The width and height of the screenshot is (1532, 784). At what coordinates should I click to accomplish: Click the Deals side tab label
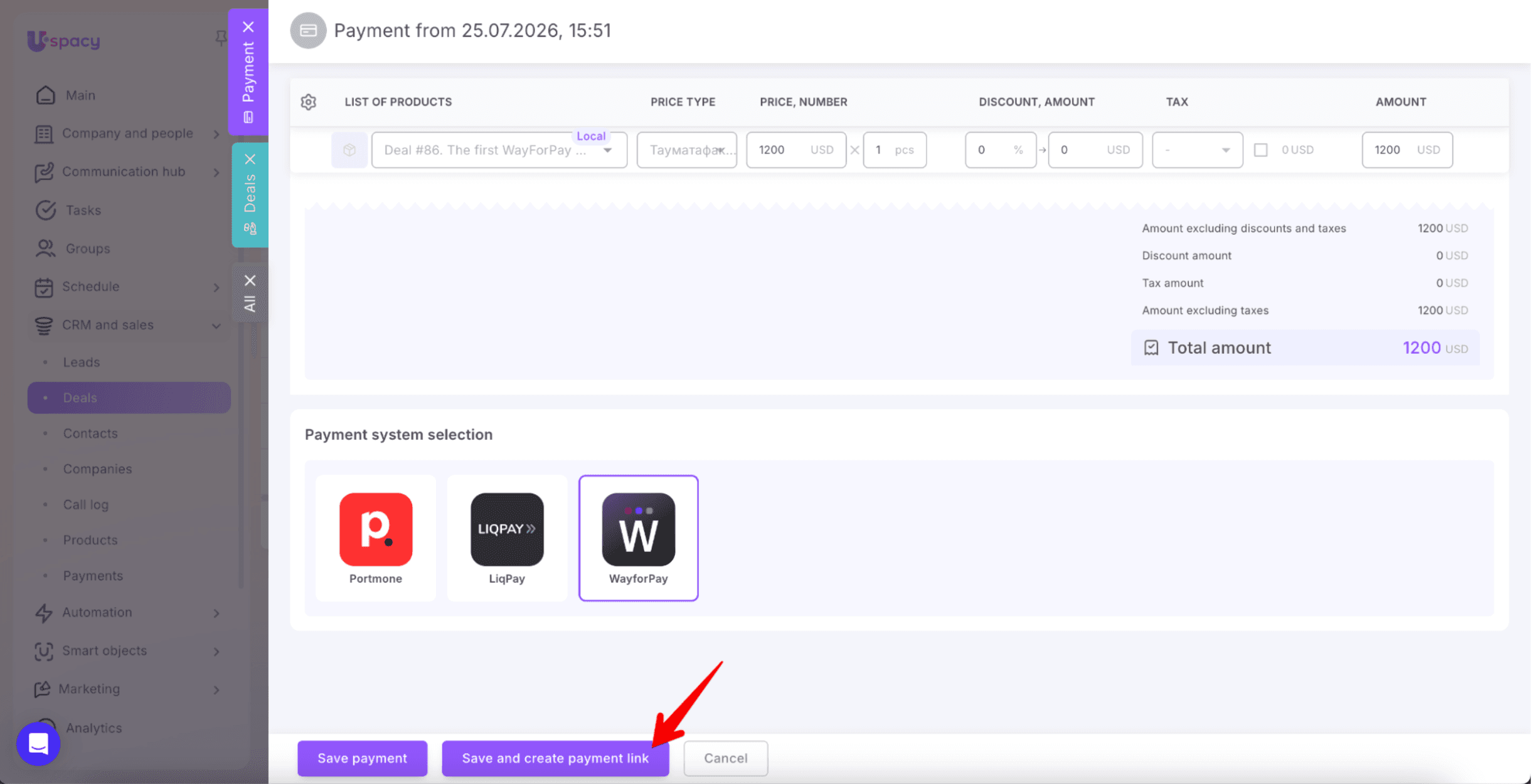(250, 194)
